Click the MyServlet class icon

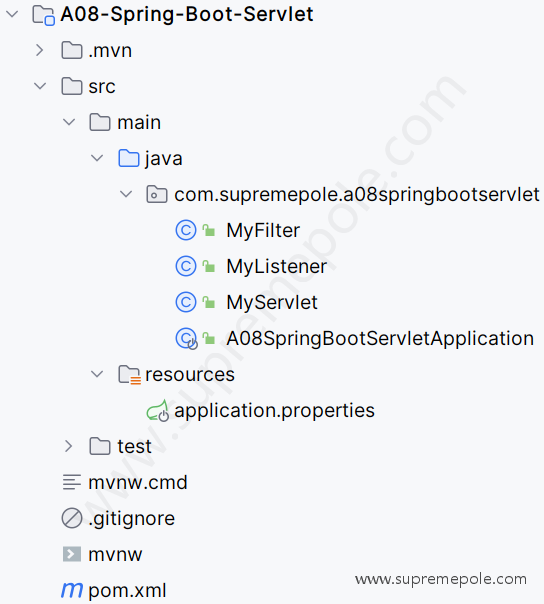[186, 302]
